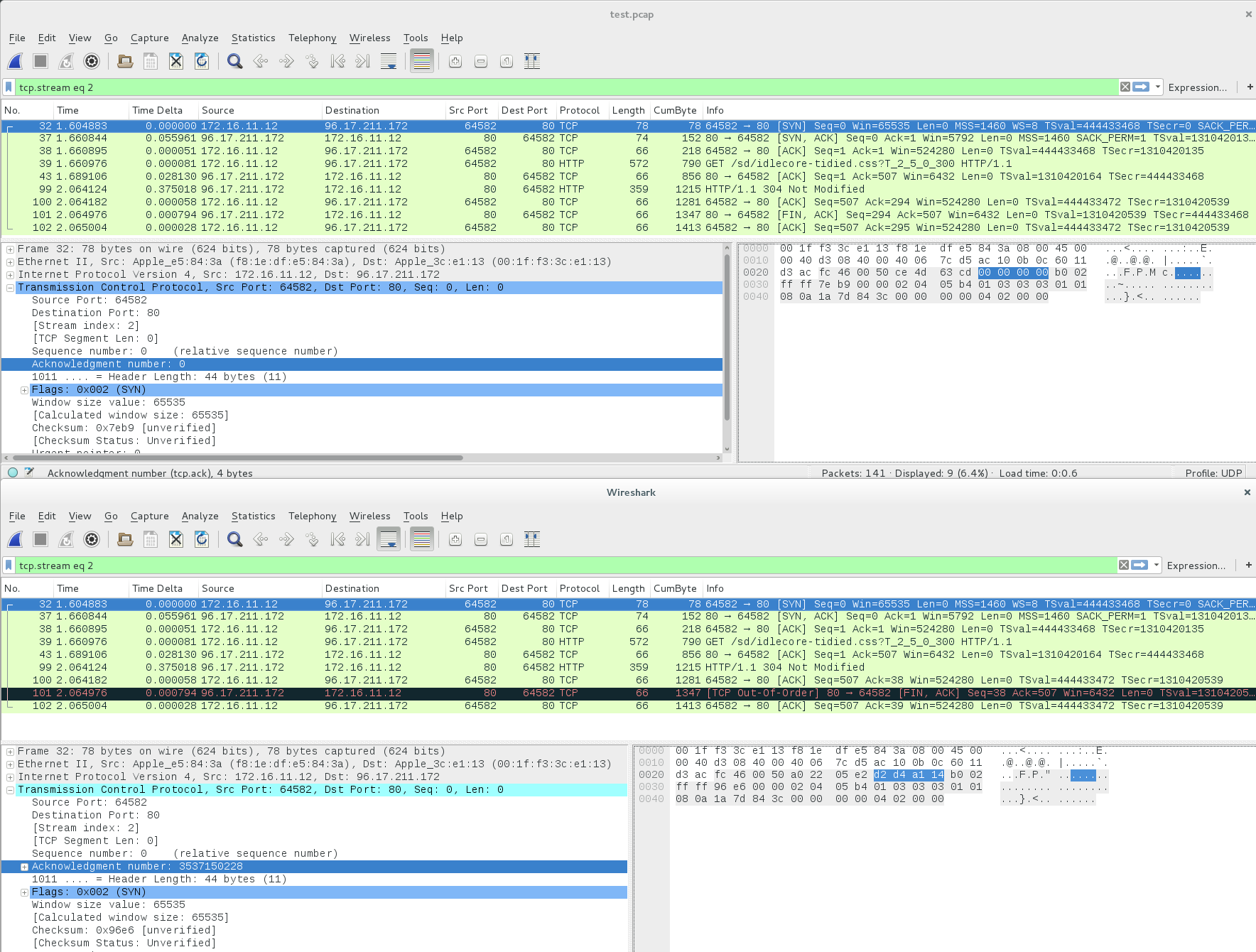Image resolution: width=1256 pixels, height=952 pixels.
Task: Expand Flags 0x002 (SYN) in test.pcap window
Action: pyautogui.click(x=24, y=390)
